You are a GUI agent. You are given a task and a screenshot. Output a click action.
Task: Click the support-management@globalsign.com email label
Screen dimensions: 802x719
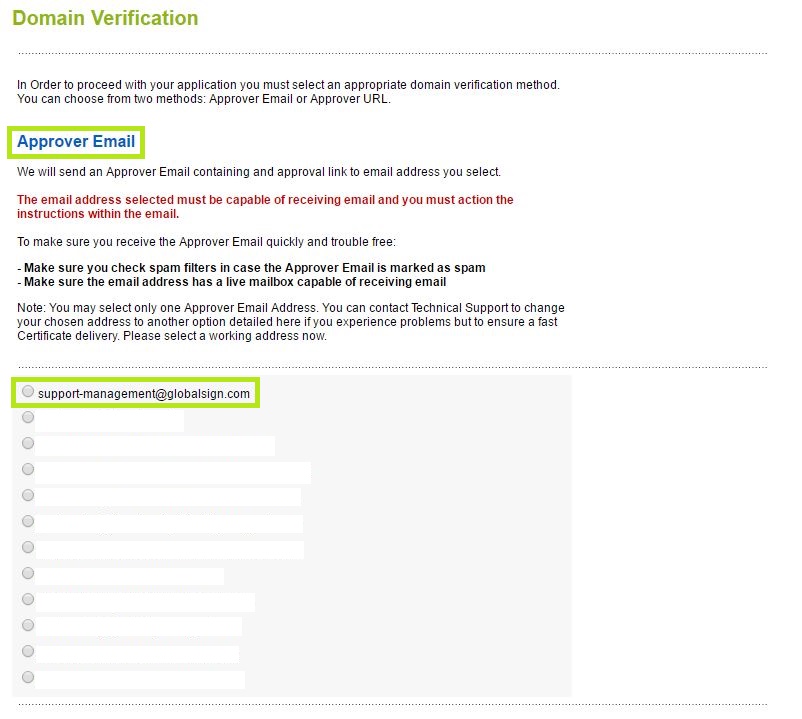[144, 393]
